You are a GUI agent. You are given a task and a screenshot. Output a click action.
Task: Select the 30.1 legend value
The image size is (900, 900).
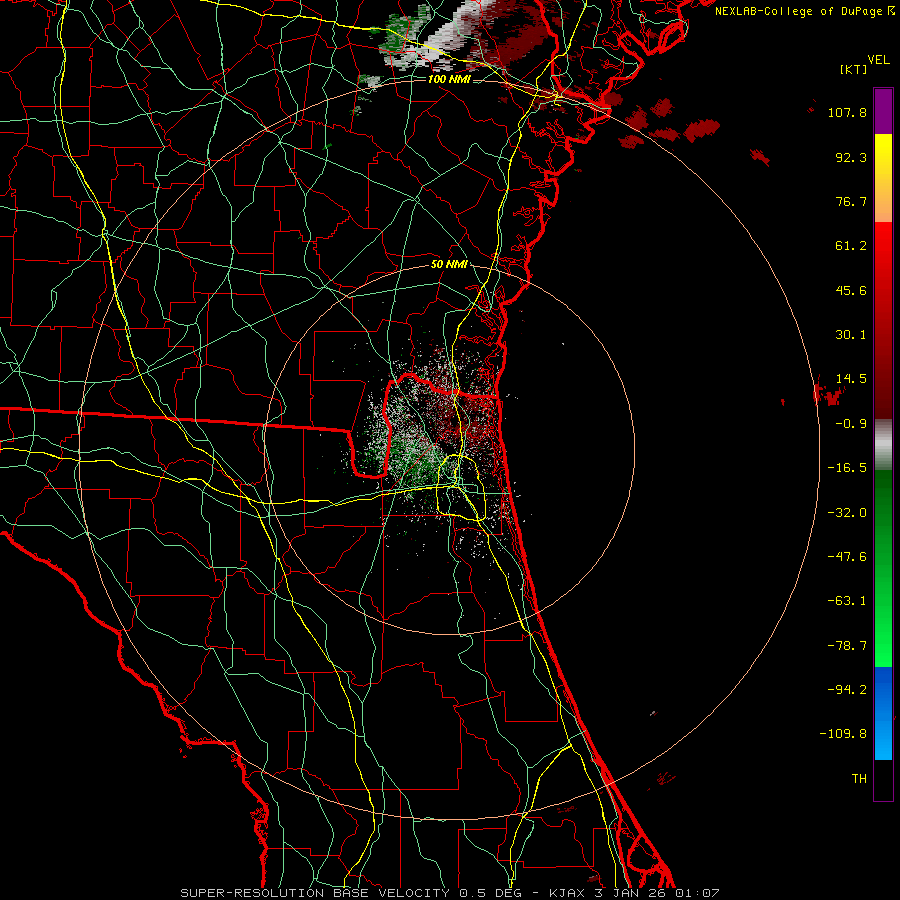click(851, 335)
